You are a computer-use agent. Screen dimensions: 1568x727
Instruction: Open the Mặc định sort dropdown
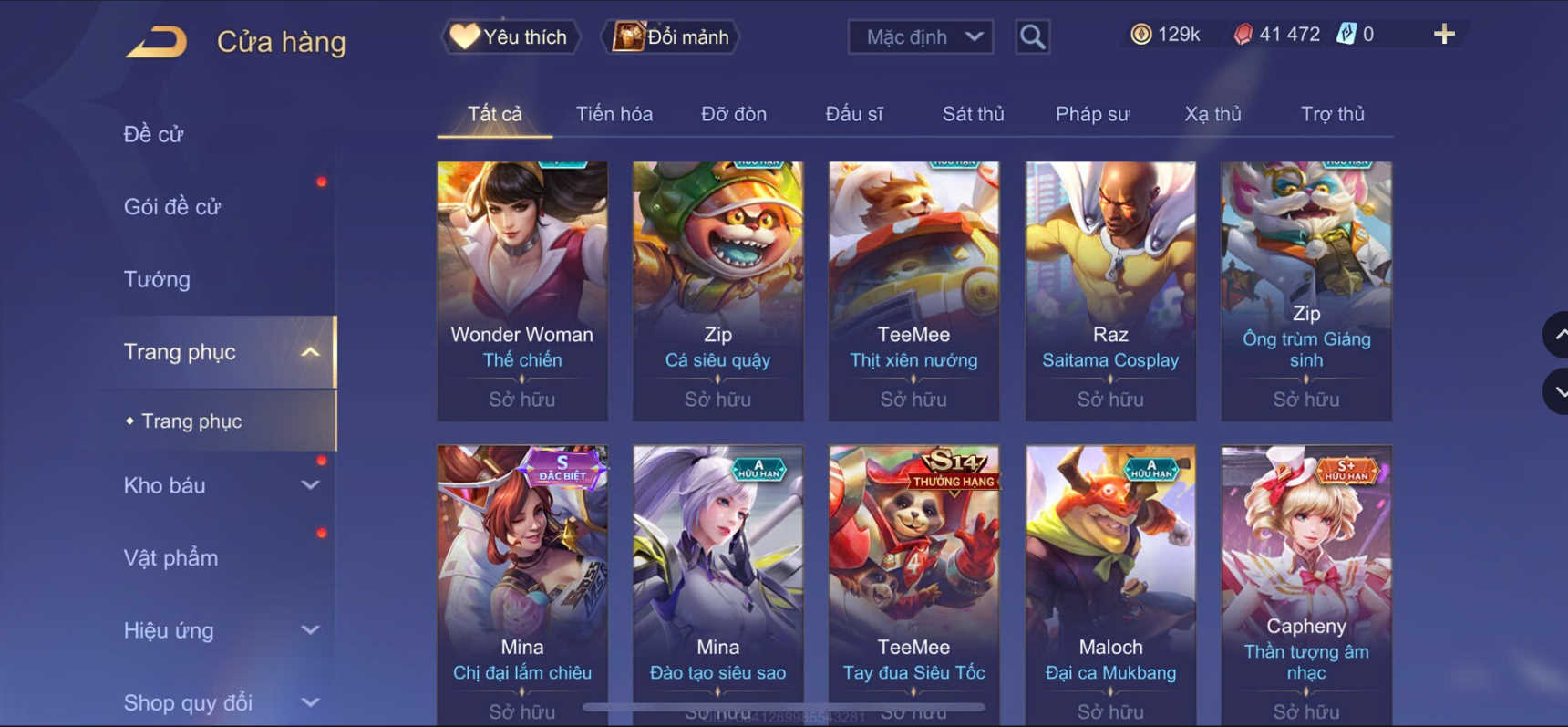(921, 37)
